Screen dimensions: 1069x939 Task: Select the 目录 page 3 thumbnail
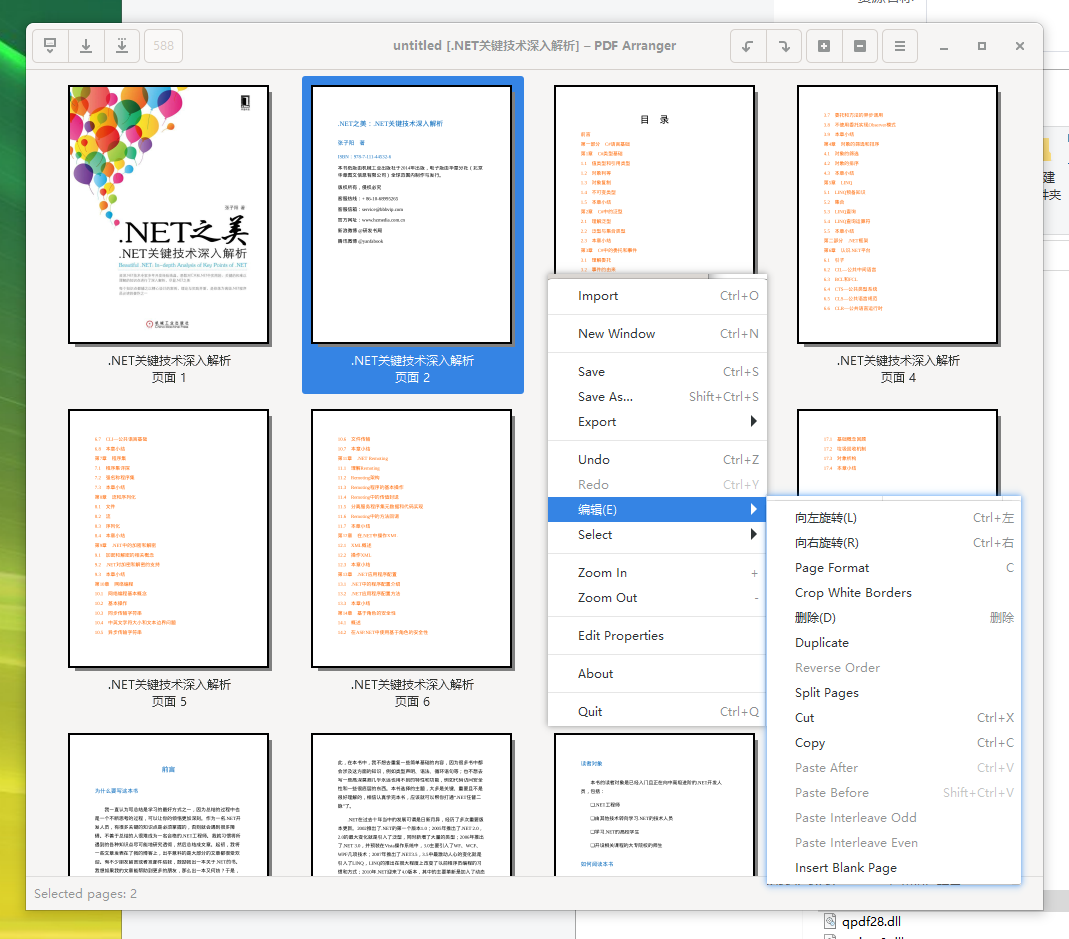point(654,179)
